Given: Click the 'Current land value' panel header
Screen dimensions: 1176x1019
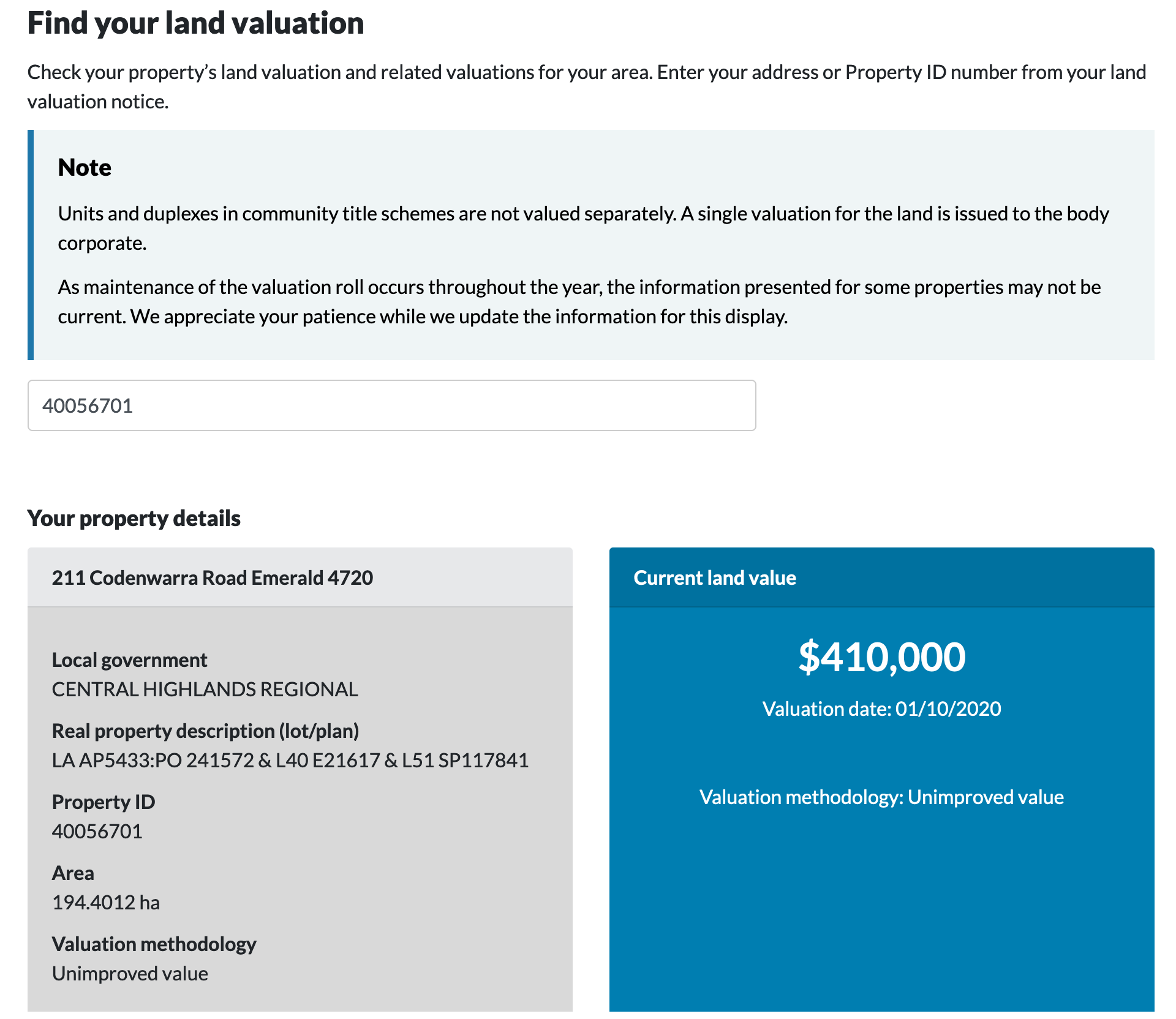Looking at the screenshot, I should pyautogui.click(x=715, y=577).
